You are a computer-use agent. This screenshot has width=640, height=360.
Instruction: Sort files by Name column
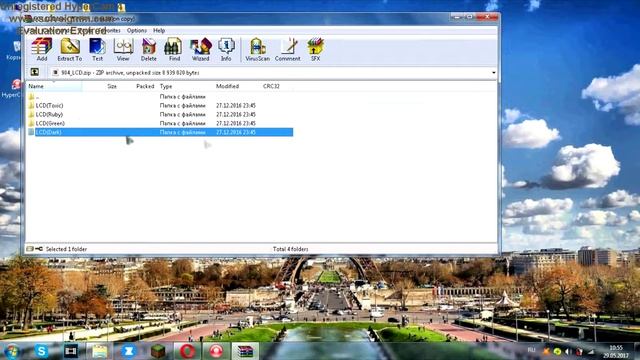pyautogui.click(x=54, y=86)
